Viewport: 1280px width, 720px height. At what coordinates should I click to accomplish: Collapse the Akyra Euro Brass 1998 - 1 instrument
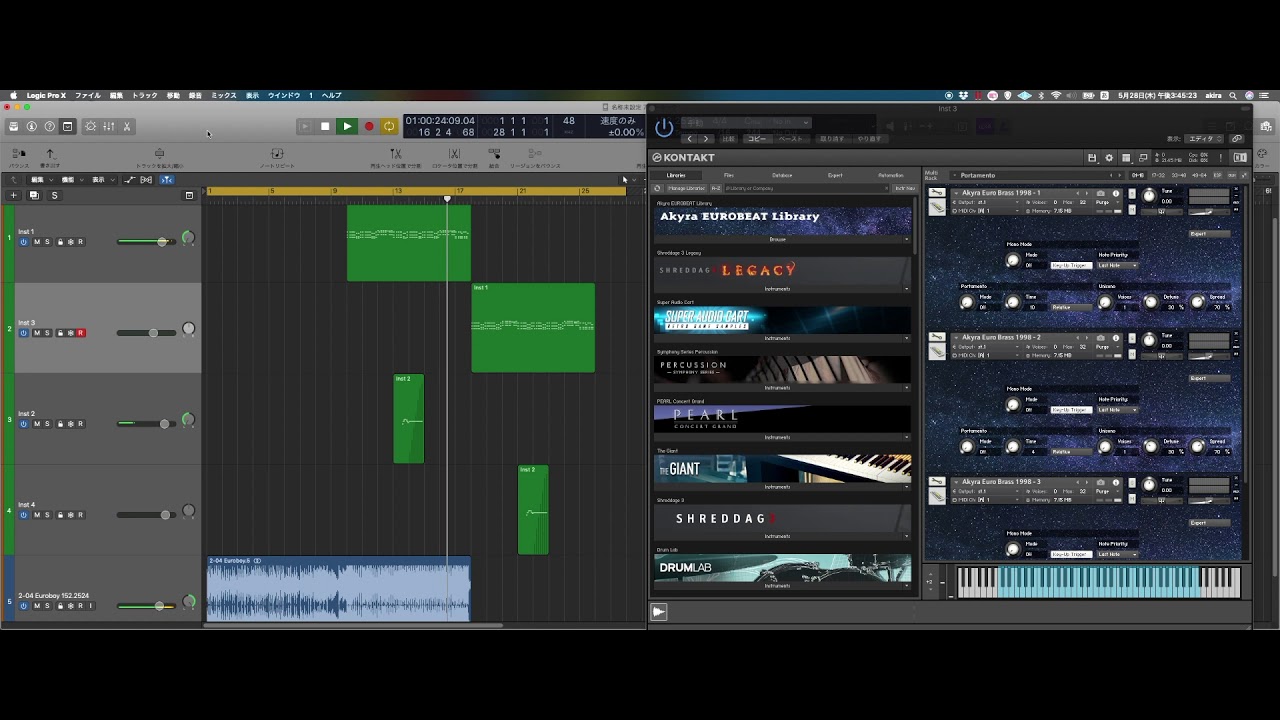point(956,193)
